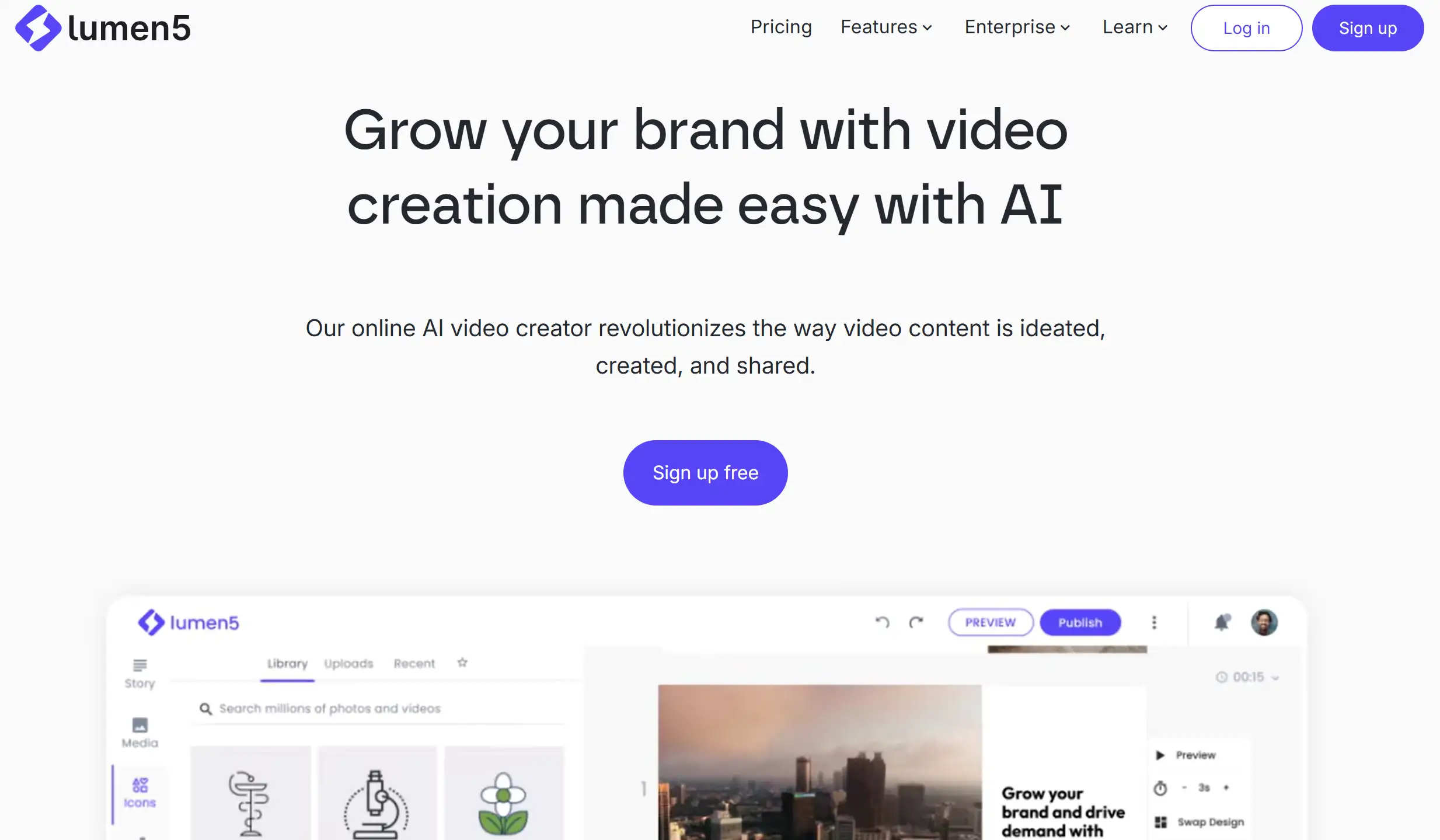Expand the Learn dropdown menu
This screenshot has height=840, width=1440.
pyautogui.click(x=1135, y=27)
